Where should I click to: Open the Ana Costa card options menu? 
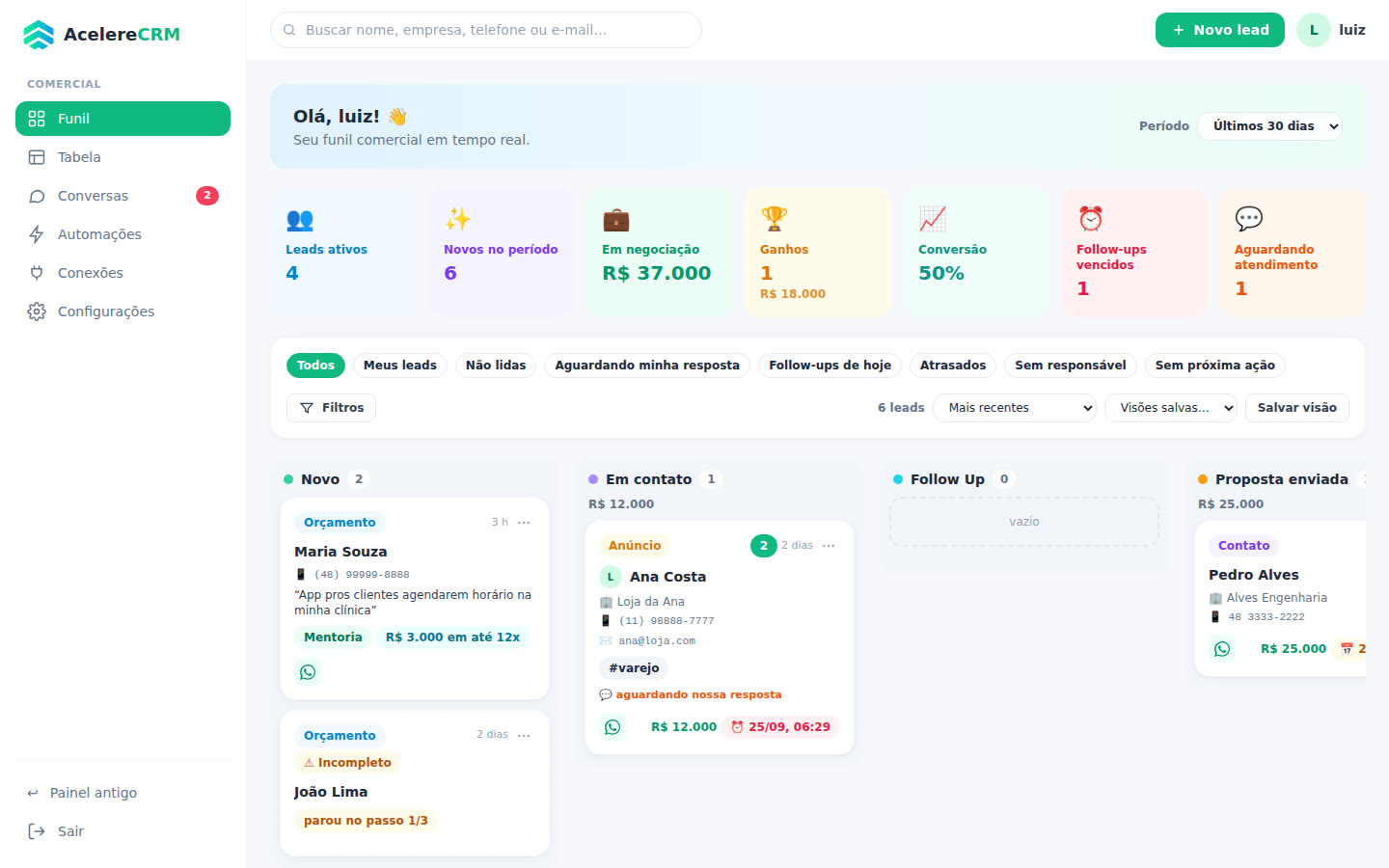829,546
